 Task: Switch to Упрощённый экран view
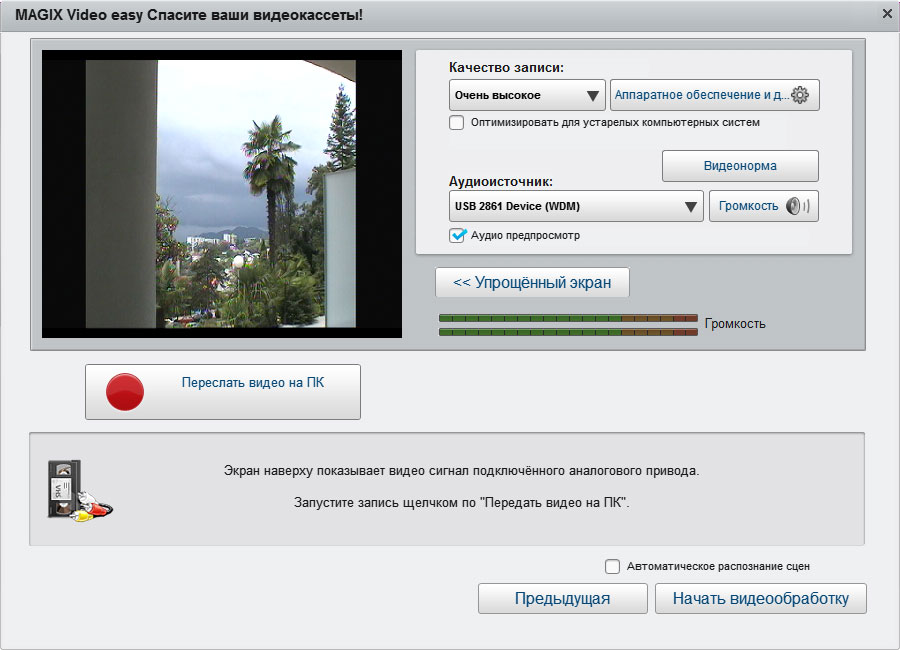pyautogui.click(x=532, y=282)
